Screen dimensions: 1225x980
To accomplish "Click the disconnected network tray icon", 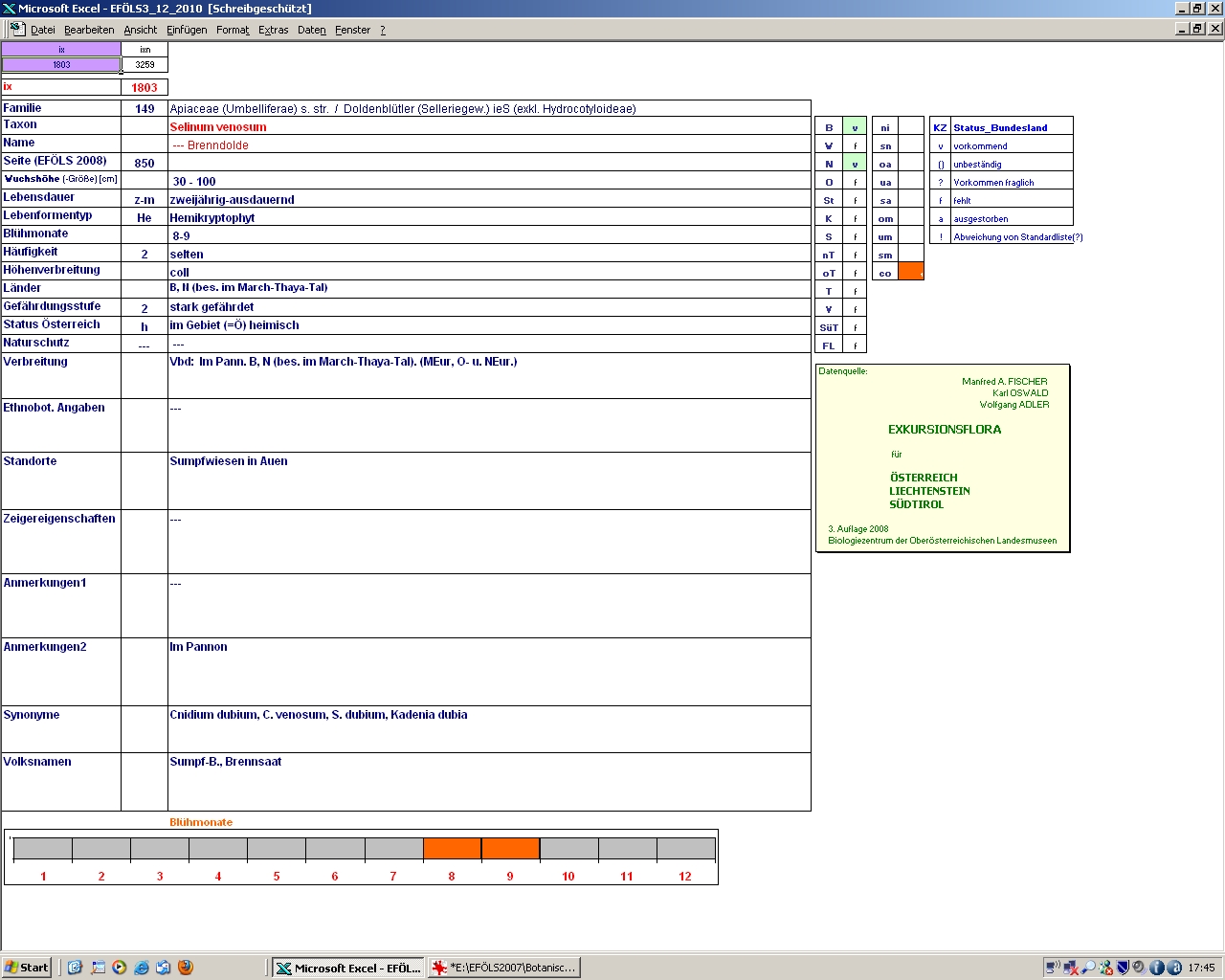I will click(x=1071, y=968).
